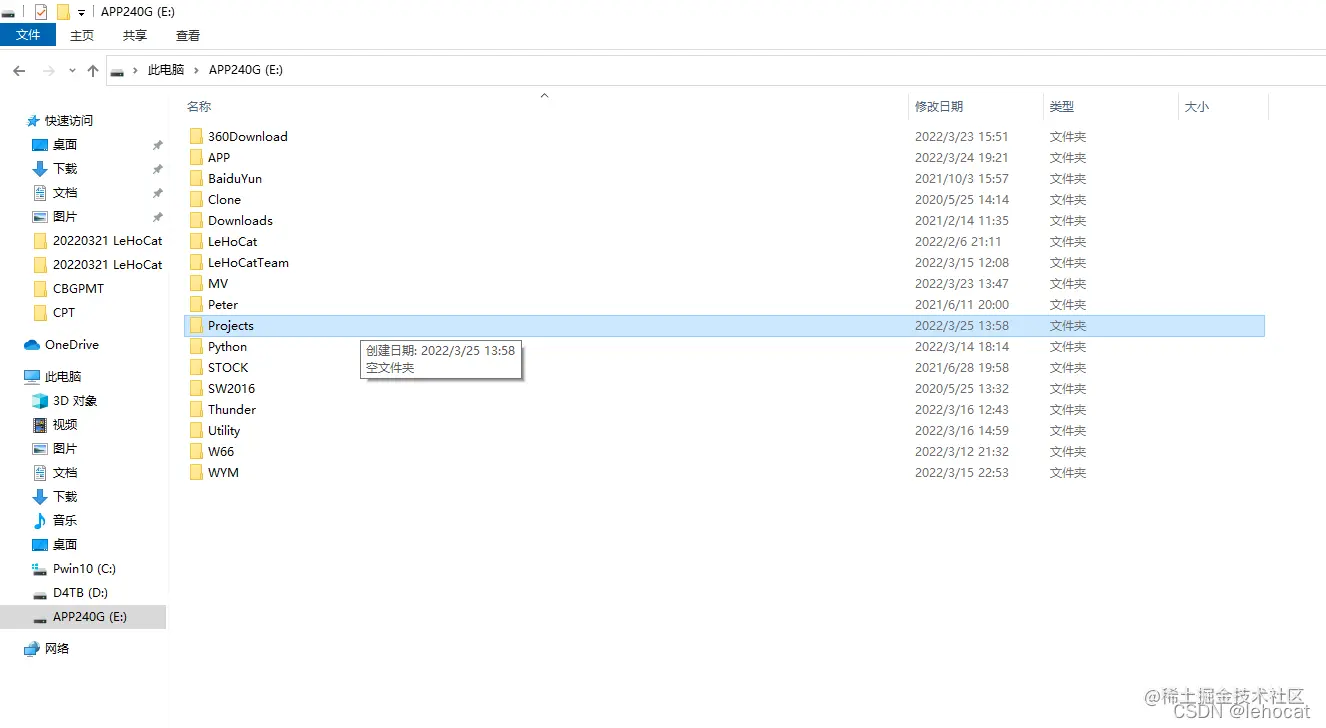This screenshot has width=1326, height=728.
Task: Select the BaiduYun folder icon
Action: point(196,178)
